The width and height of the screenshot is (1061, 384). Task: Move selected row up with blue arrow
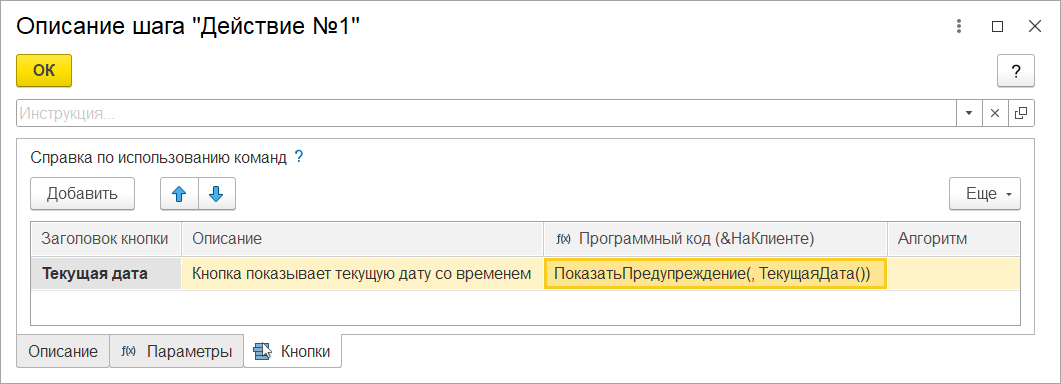point(179,194)
